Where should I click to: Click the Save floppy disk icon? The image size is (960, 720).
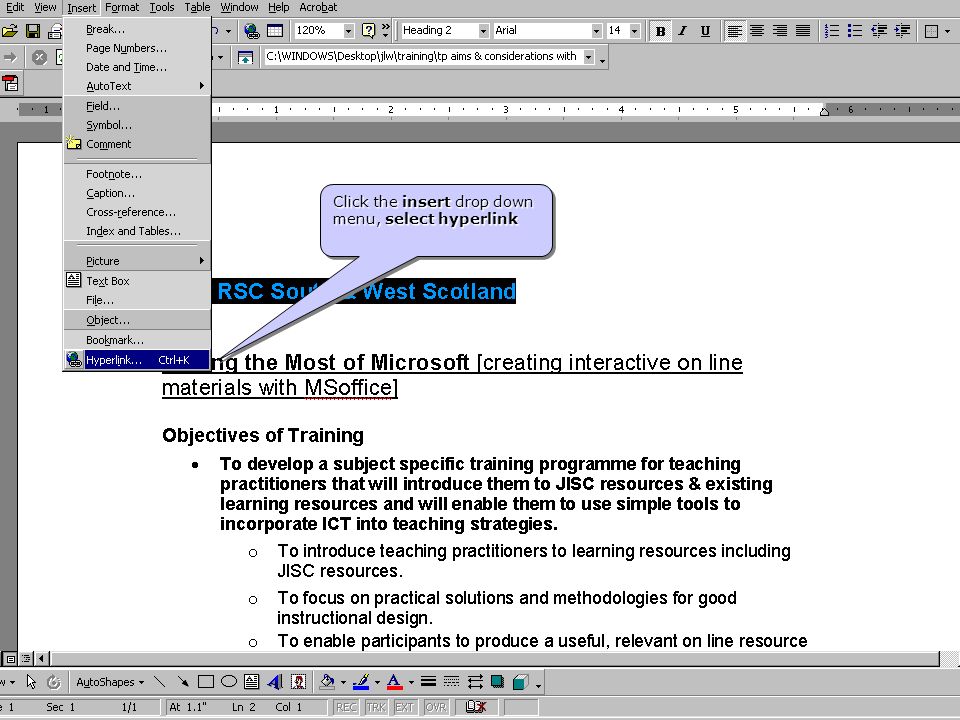[32, 31]
